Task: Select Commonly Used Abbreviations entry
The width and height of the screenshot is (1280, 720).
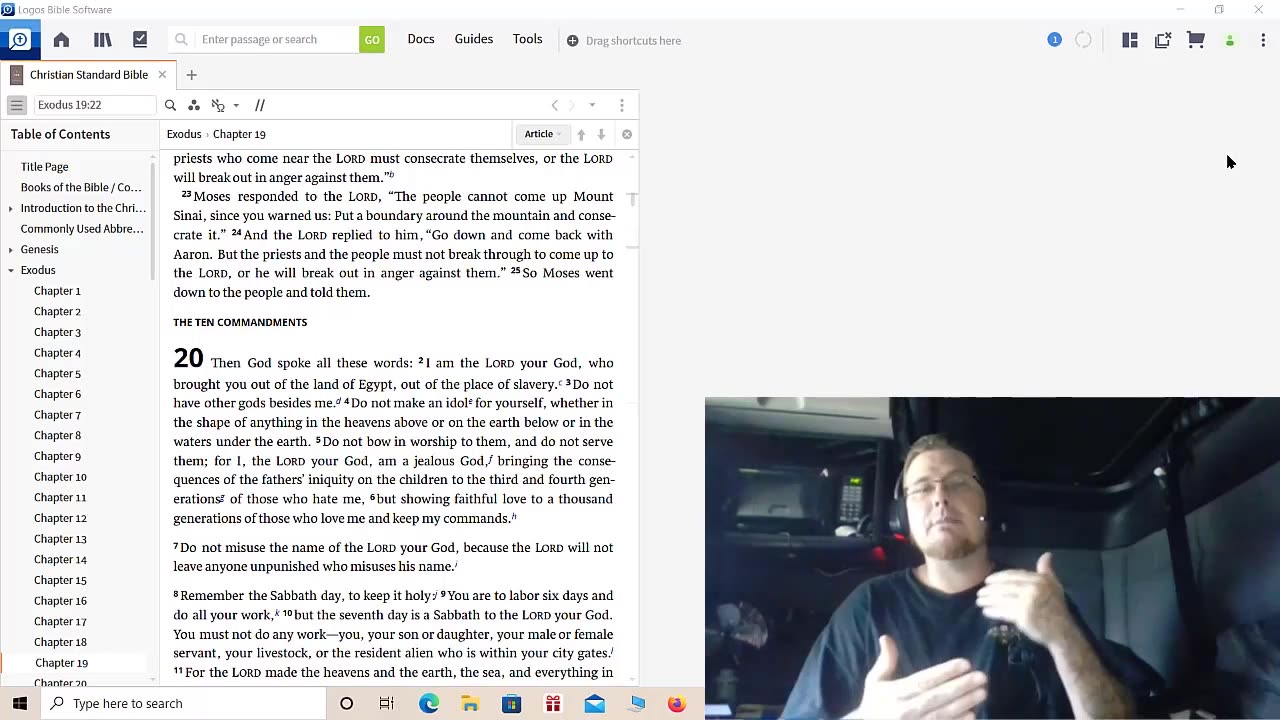Action: point(82,229)
